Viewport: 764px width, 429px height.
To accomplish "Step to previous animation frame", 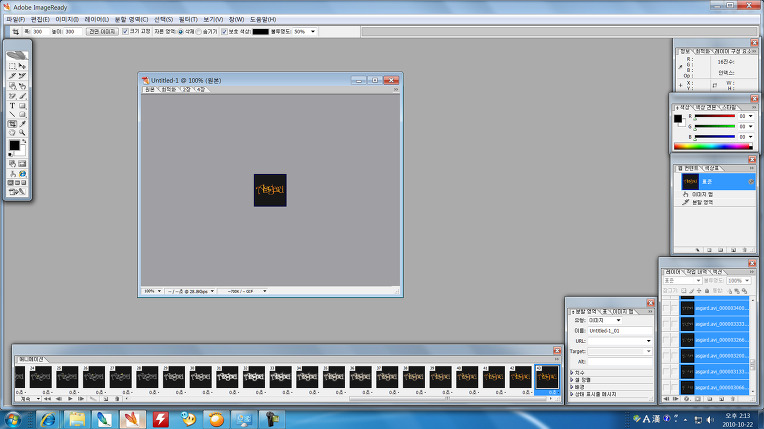I will tap(59, 399).
